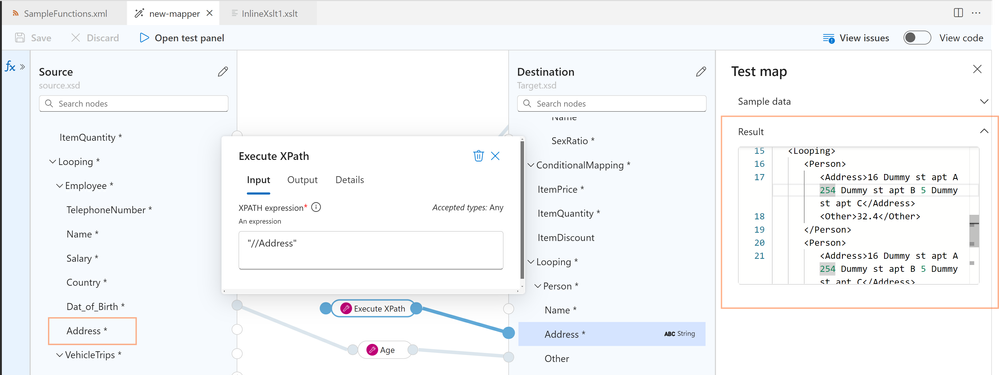Delete the Execute XPath function

[478, 156]
